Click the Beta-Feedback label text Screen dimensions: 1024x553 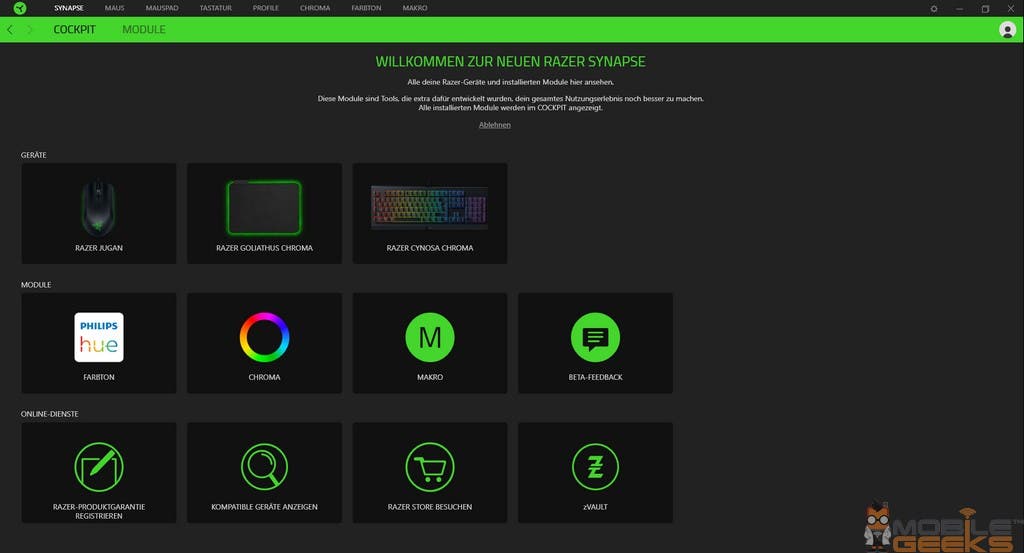pyautogui.click(x=596, y=377)
